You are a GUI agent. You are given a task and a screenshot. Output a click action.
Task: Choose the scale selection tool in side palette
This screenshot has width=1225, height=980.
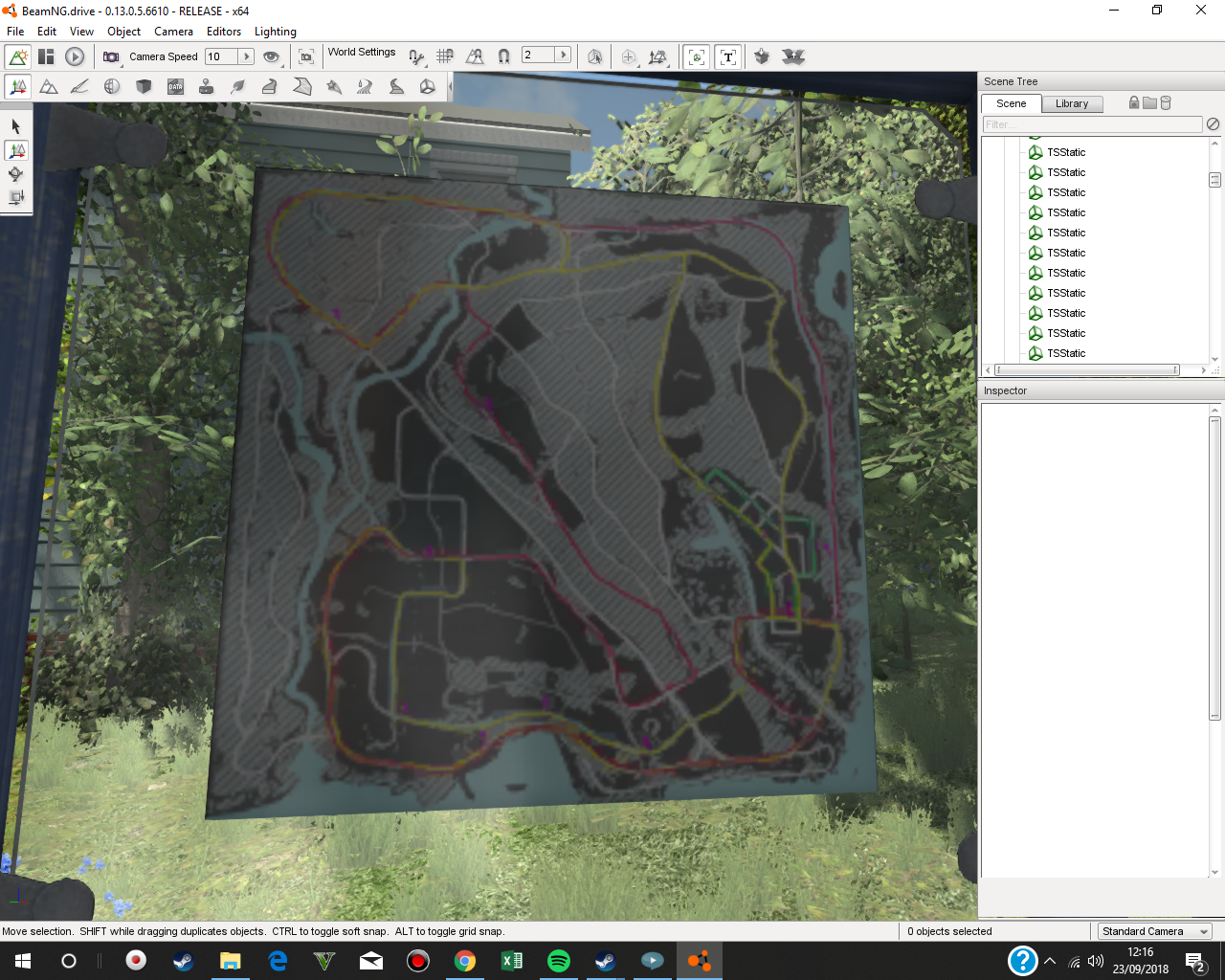(16, 198)
